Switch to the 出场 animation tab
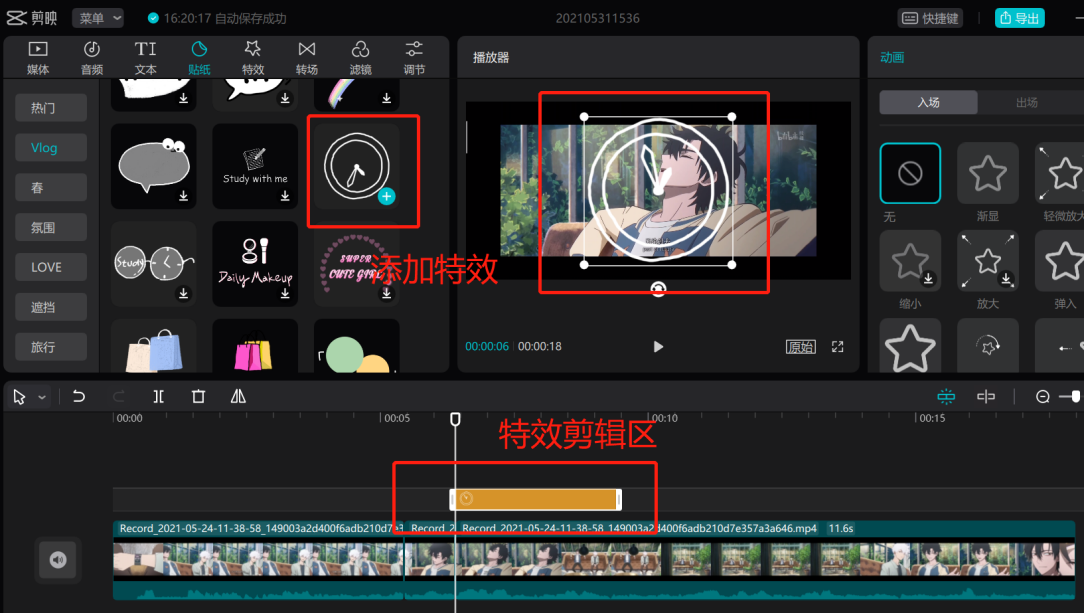1084x613 pixels. click(x=1027, y=102)
